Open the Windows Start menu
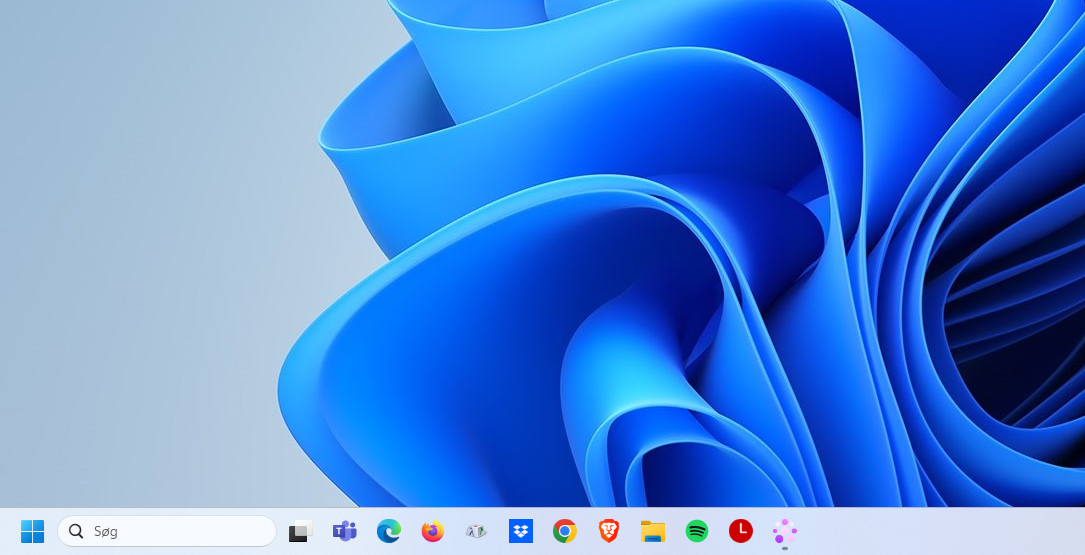The image size is (1085, 555). pyautogui.click(x=32, y=531)
